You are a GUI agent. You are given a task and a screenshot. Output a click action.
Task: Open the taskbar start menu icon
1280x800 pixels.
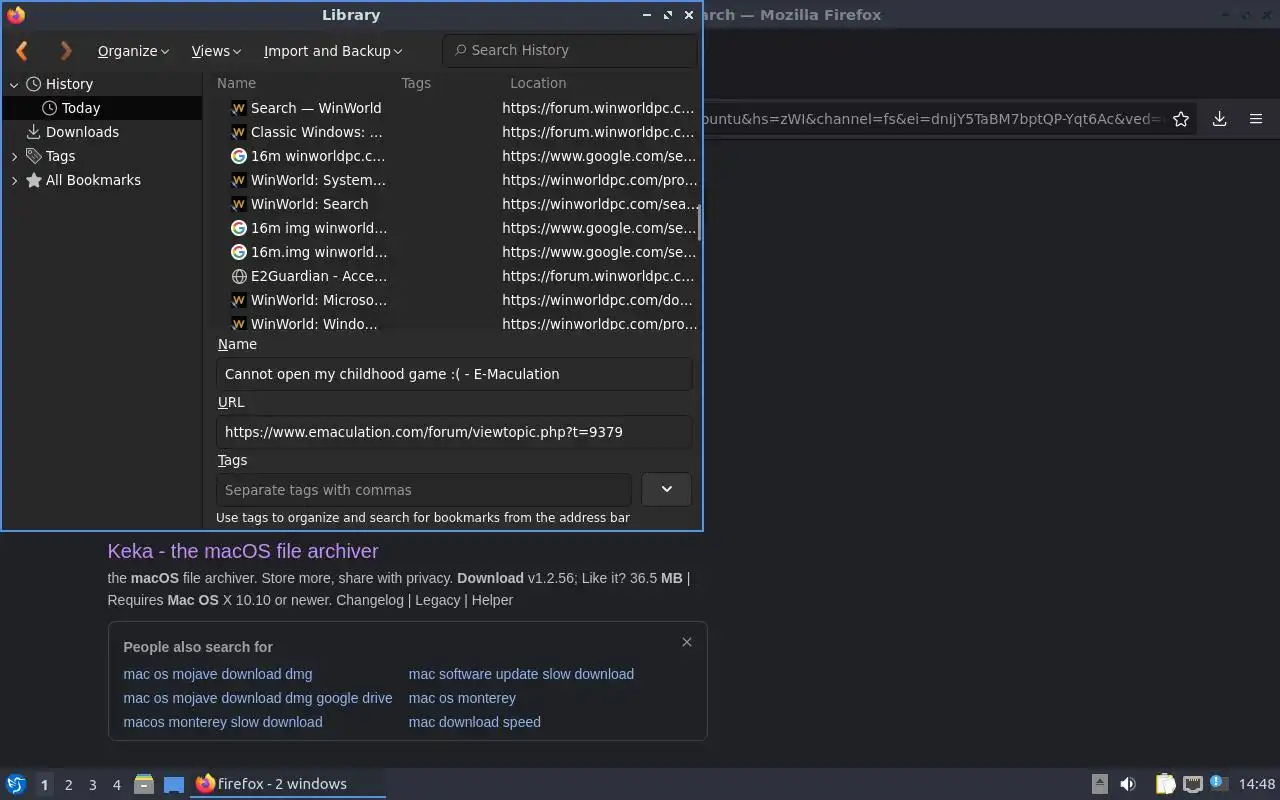click(16, 784)
